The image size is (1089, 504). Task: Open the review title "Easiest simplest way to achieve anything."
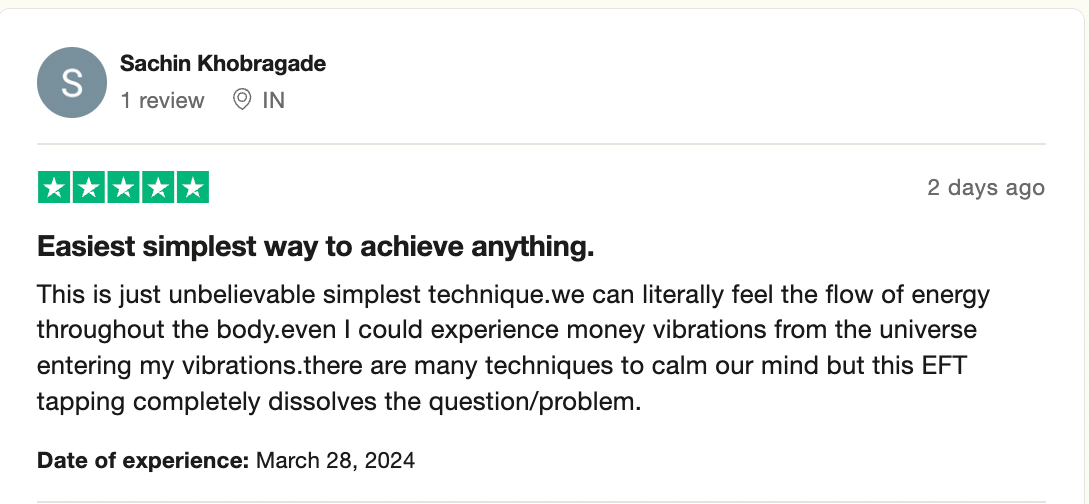tap(315, 247)
